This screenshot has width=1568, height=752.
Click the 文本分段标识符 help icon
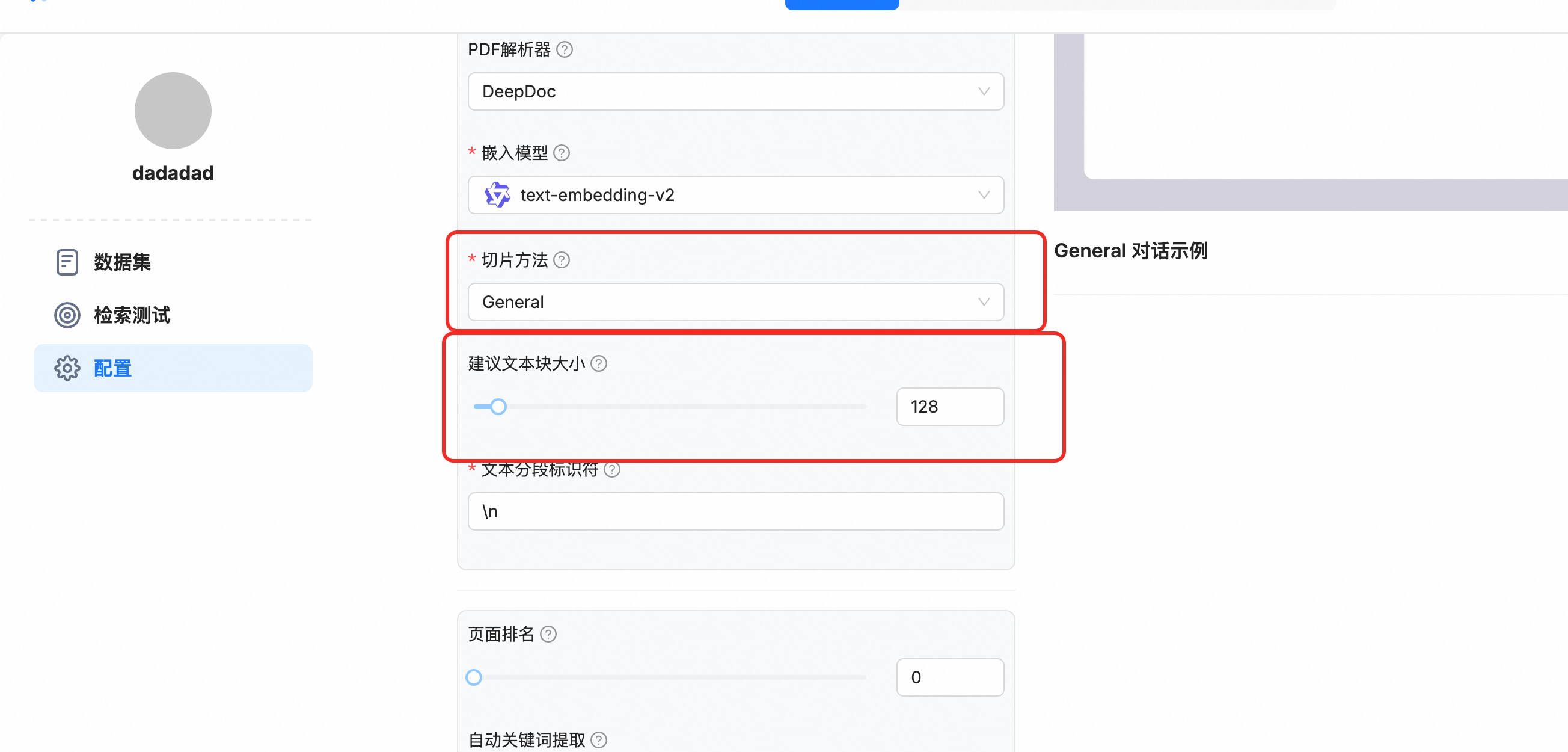[611, 469]
